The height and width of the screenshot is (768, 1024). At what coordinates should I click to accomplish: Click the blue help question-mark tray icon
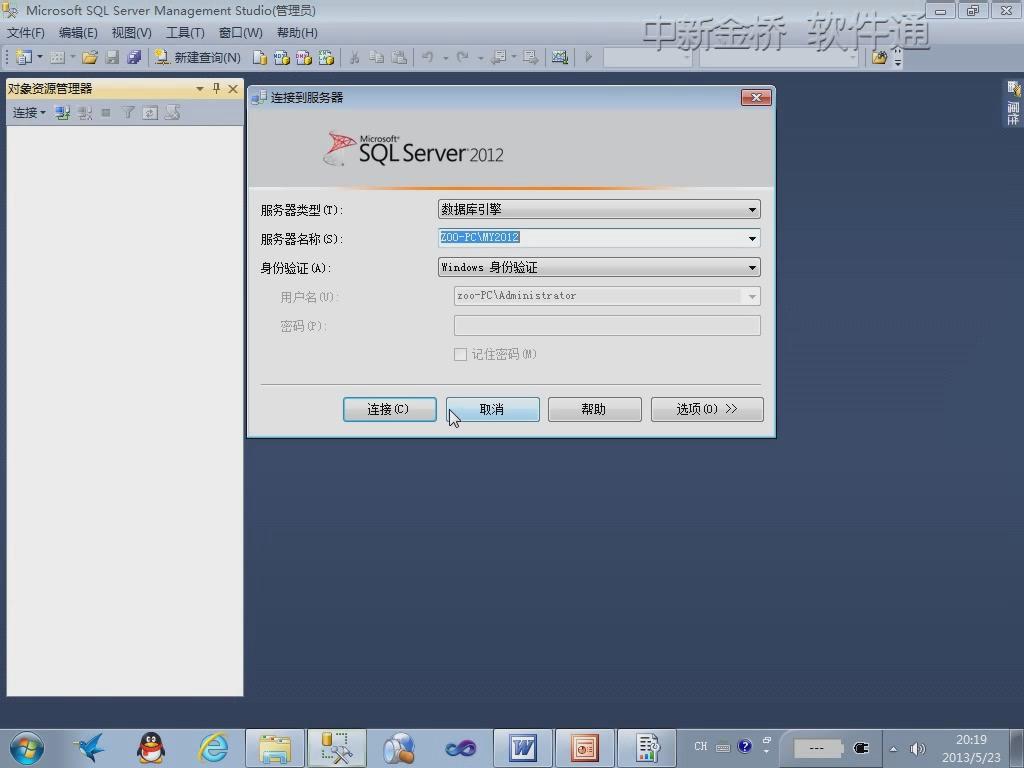744,746
